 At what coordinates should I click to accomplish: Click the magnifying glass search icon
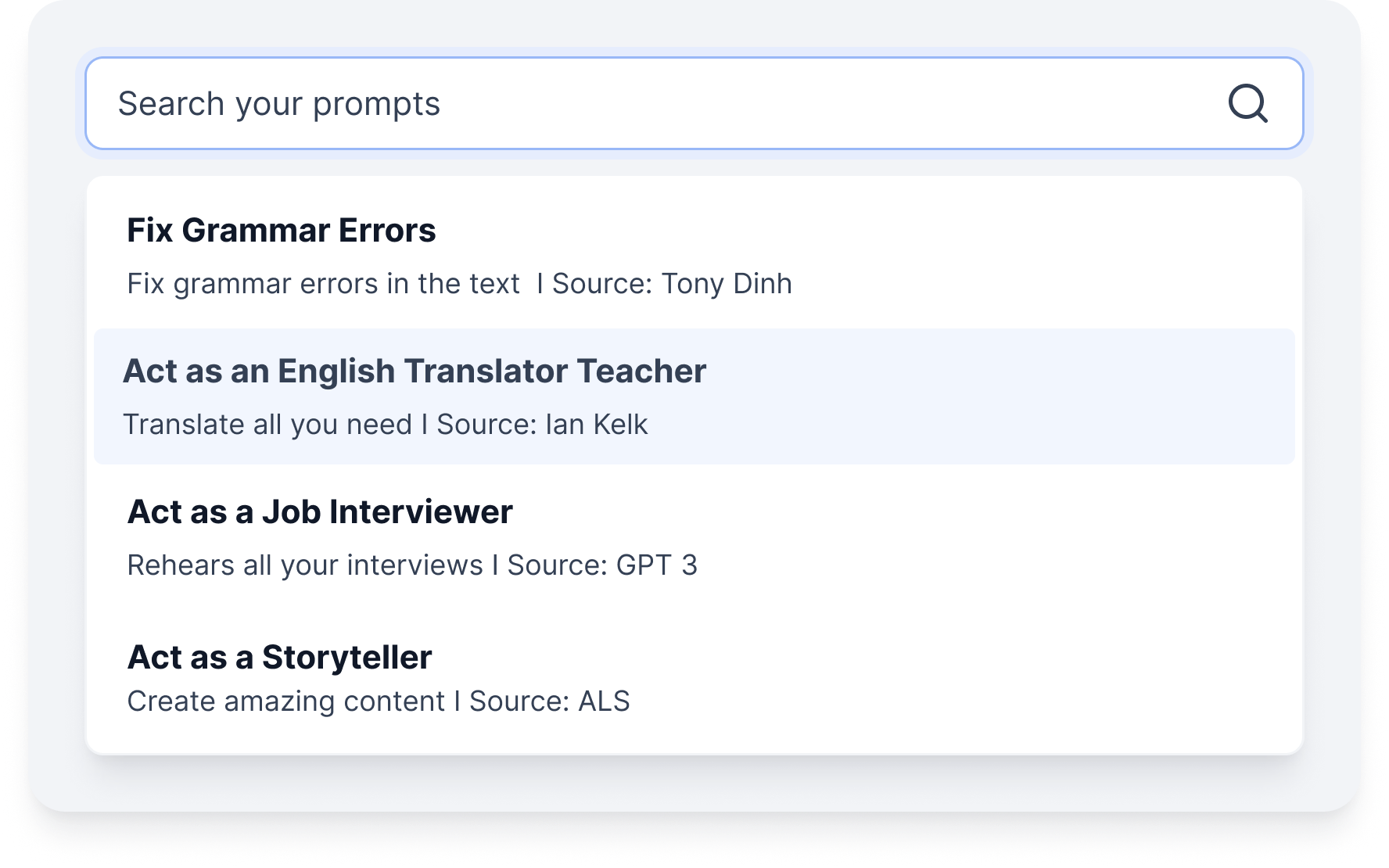click(x=1247, y=103)
